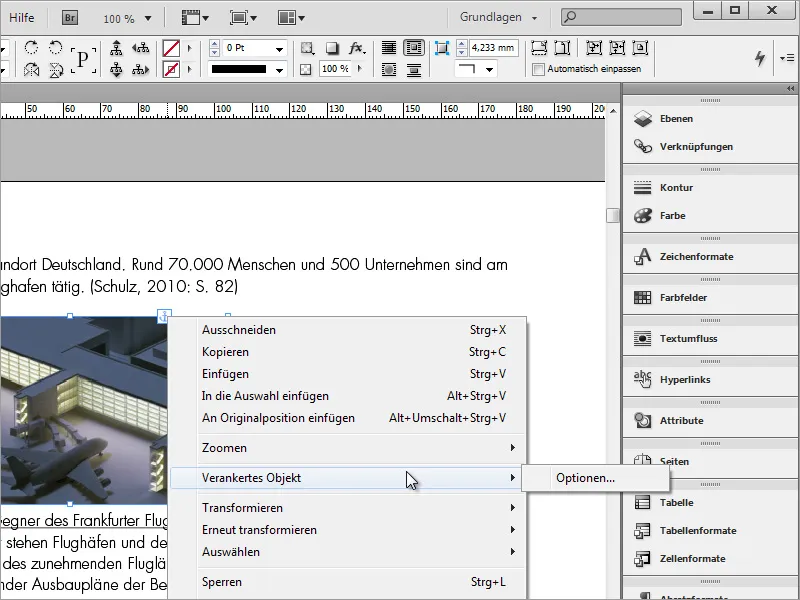Select In die Auswahl einfügen
The image size is (800, 600).
pyautogui.click(x=348, y=396)
